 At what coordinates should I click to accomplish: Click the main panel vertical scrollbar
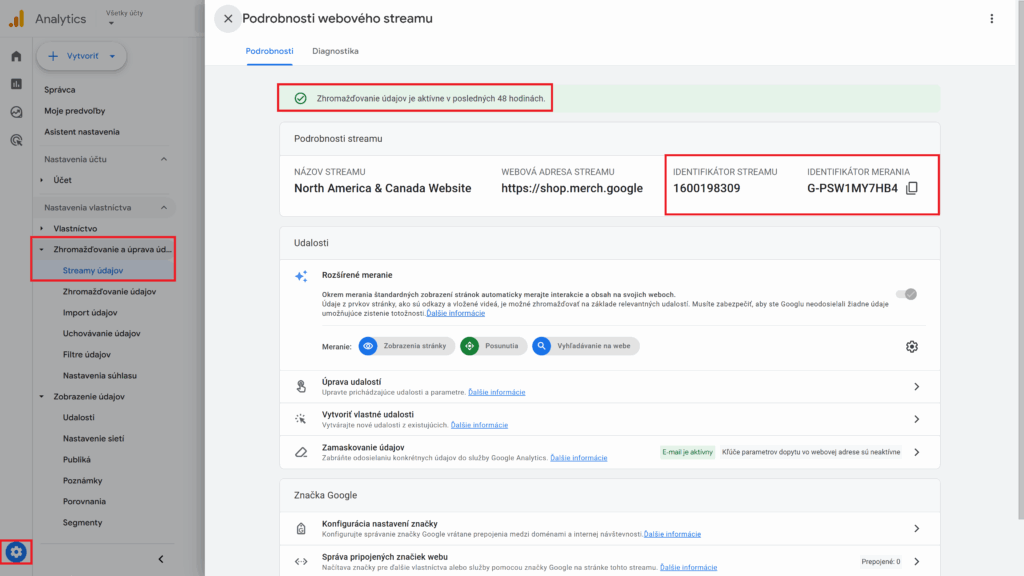point(1019,261)
